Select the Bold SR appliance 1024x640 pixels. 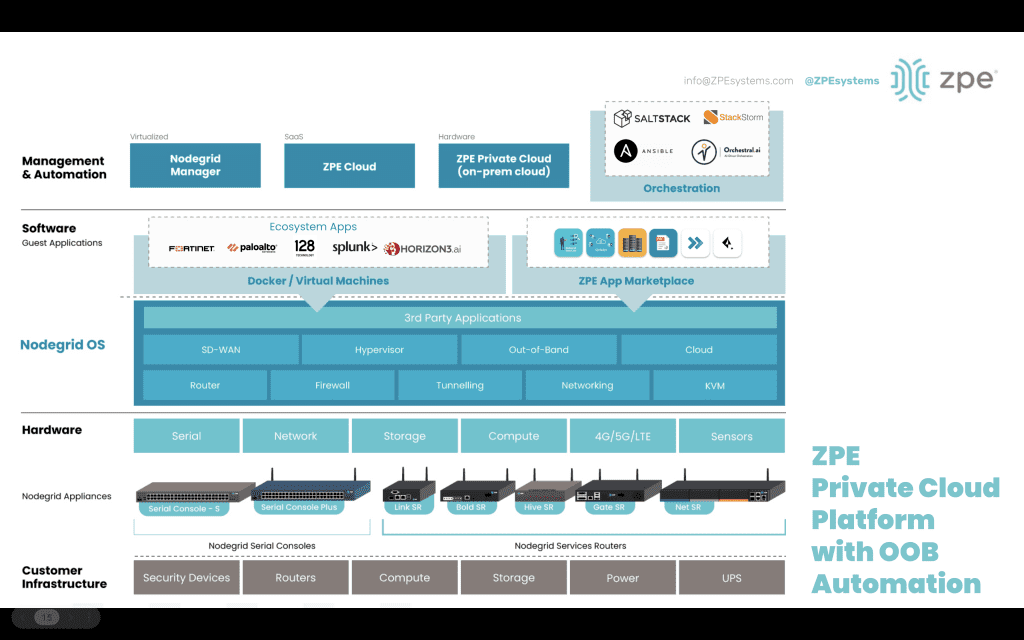(x=477, y=493)
